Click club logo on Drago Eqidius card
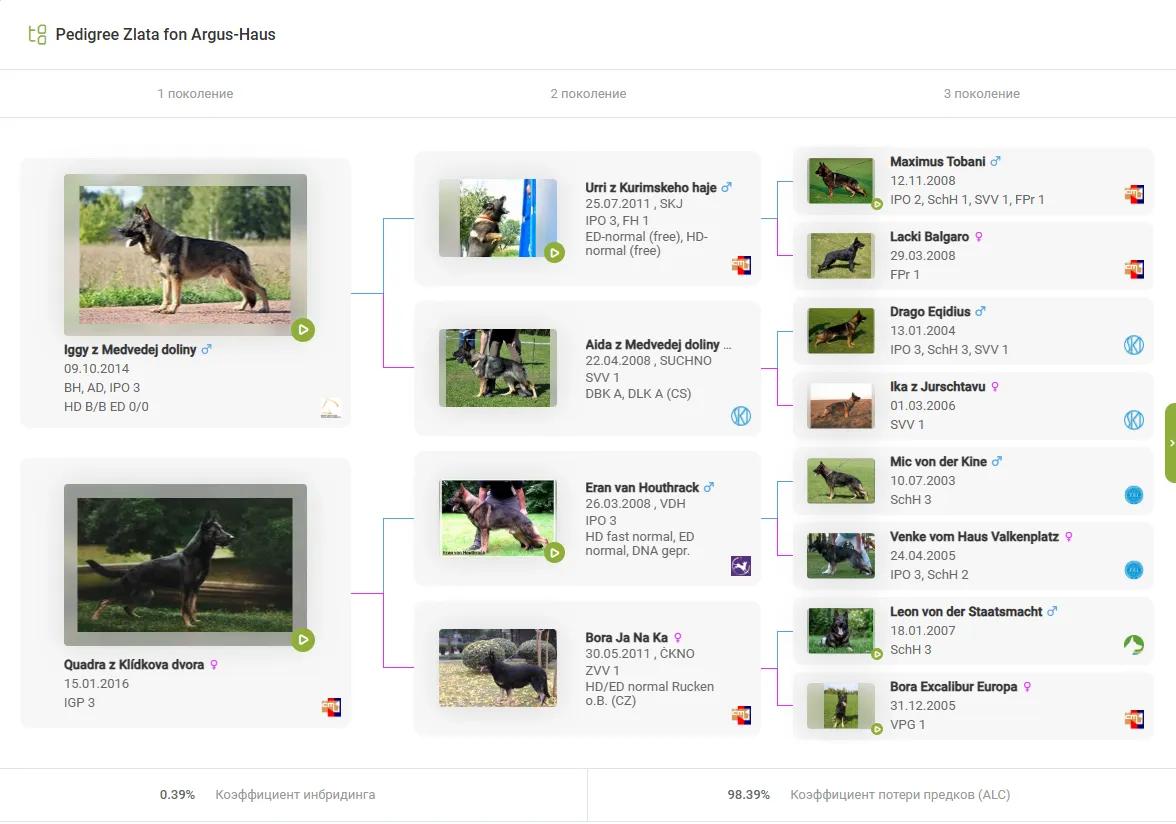Image resolution: width=1176 pixels, height=824 pixels. 1133,345
